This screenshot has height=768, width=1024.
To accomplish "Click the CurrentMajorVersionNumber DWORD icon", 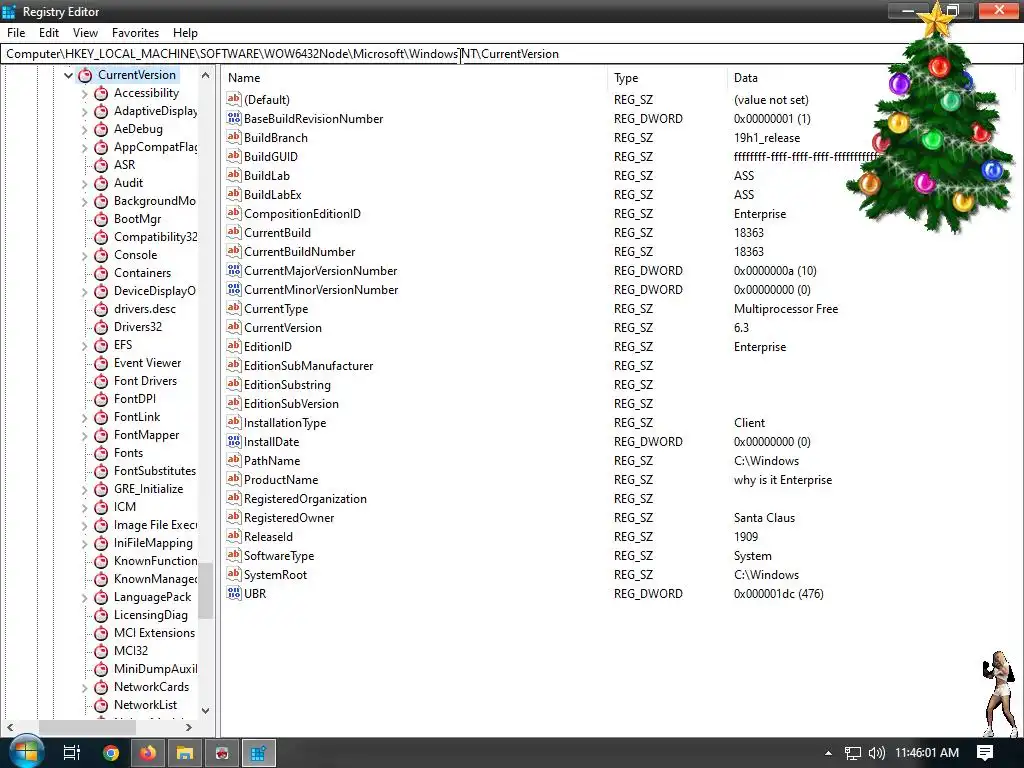I will pos(234,270).
